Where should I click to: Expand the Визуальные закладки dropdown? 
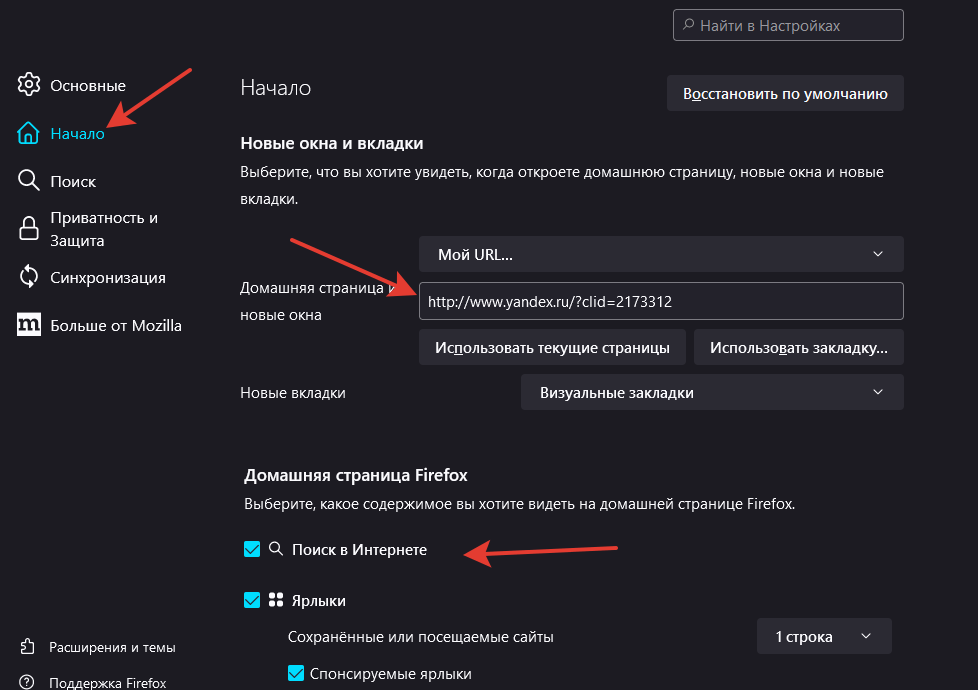click(x=711, y=392)
